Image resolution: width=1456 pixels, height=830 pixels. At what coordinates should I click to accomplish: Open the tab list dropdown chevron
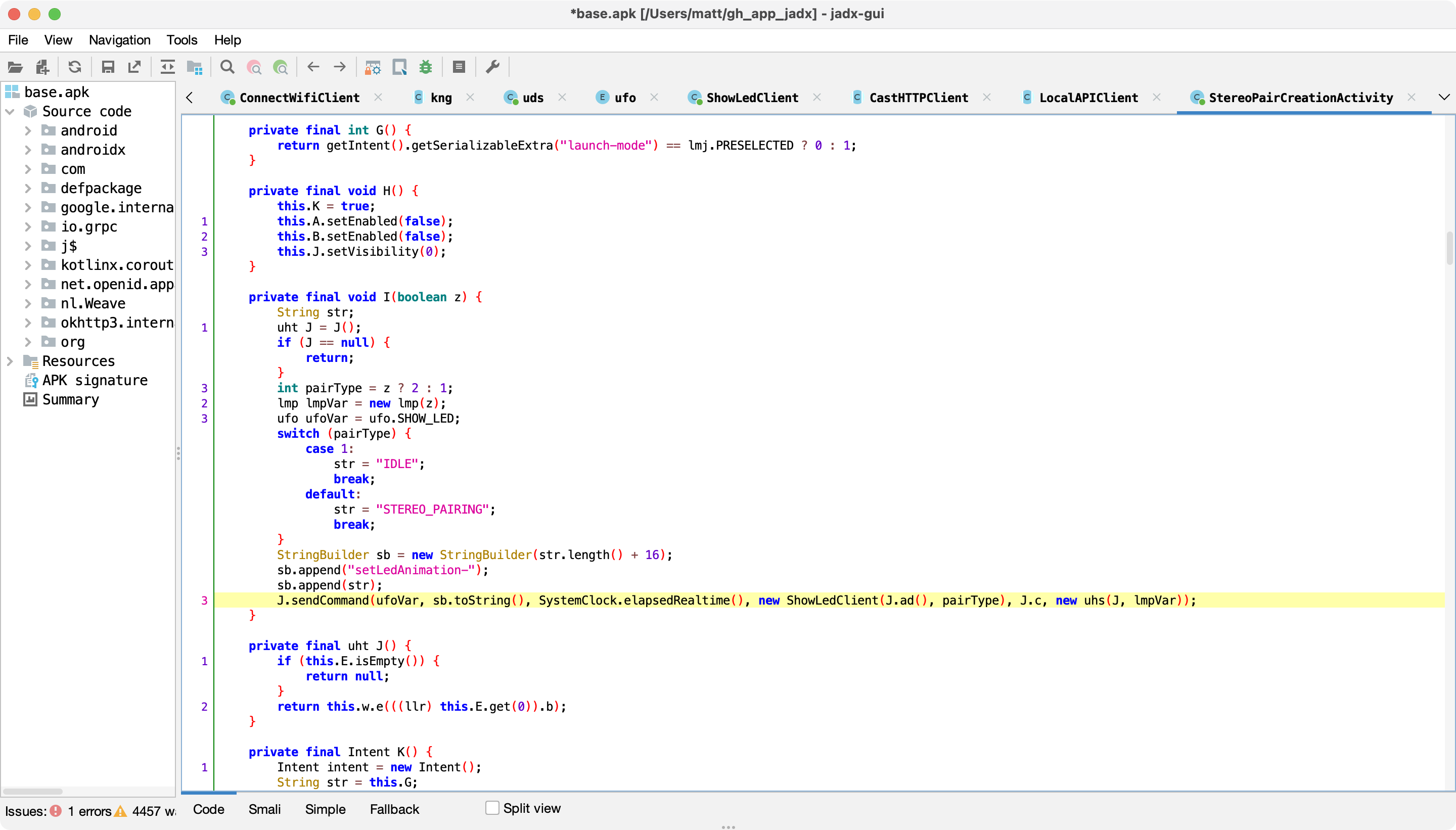click(1443, 98)
